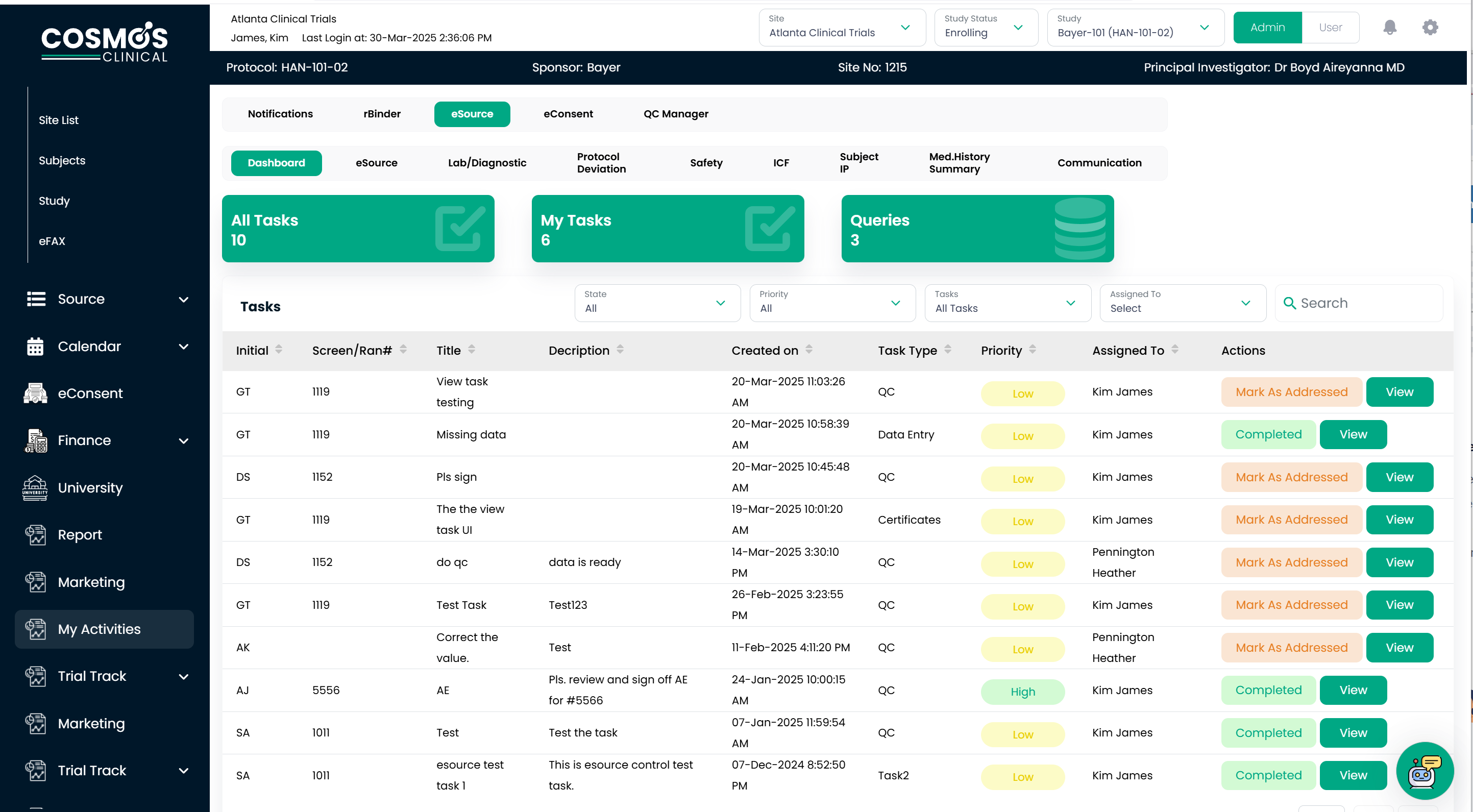Open the Safety sub-tab
The height and width of the screenshot is (812, 1473).
coord(706,163)
